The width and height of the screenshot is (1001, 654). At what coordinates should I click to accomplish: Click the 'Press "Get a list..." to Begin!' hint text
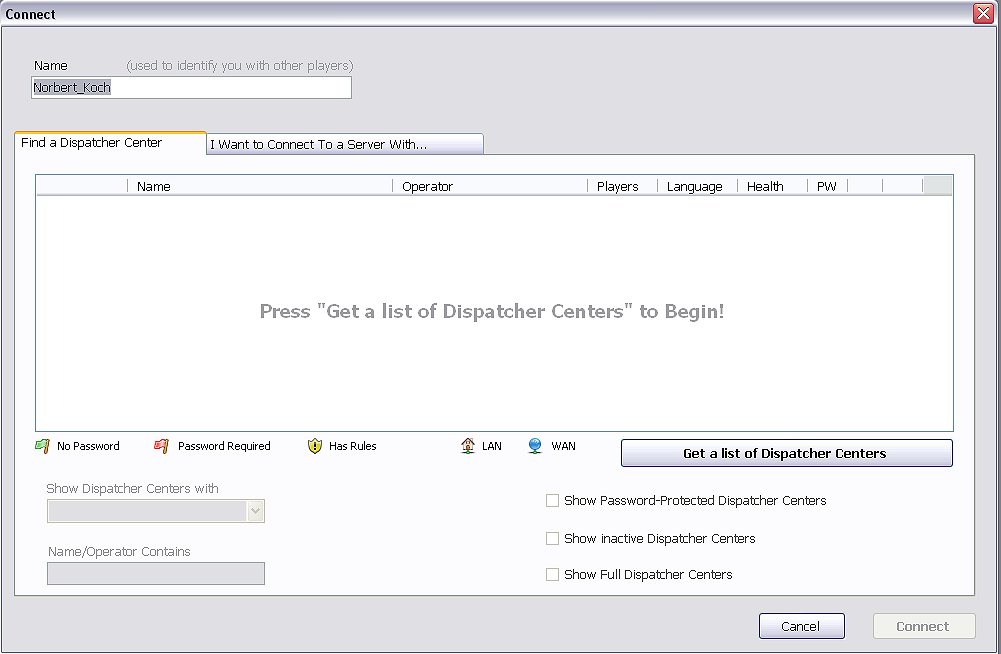(492, 311)
